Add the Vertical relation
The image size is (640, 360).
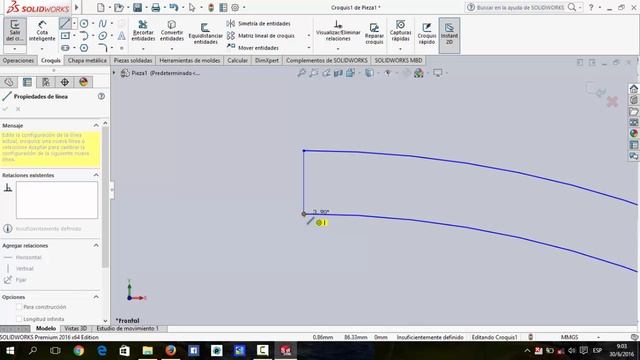[x=20, y=269]
